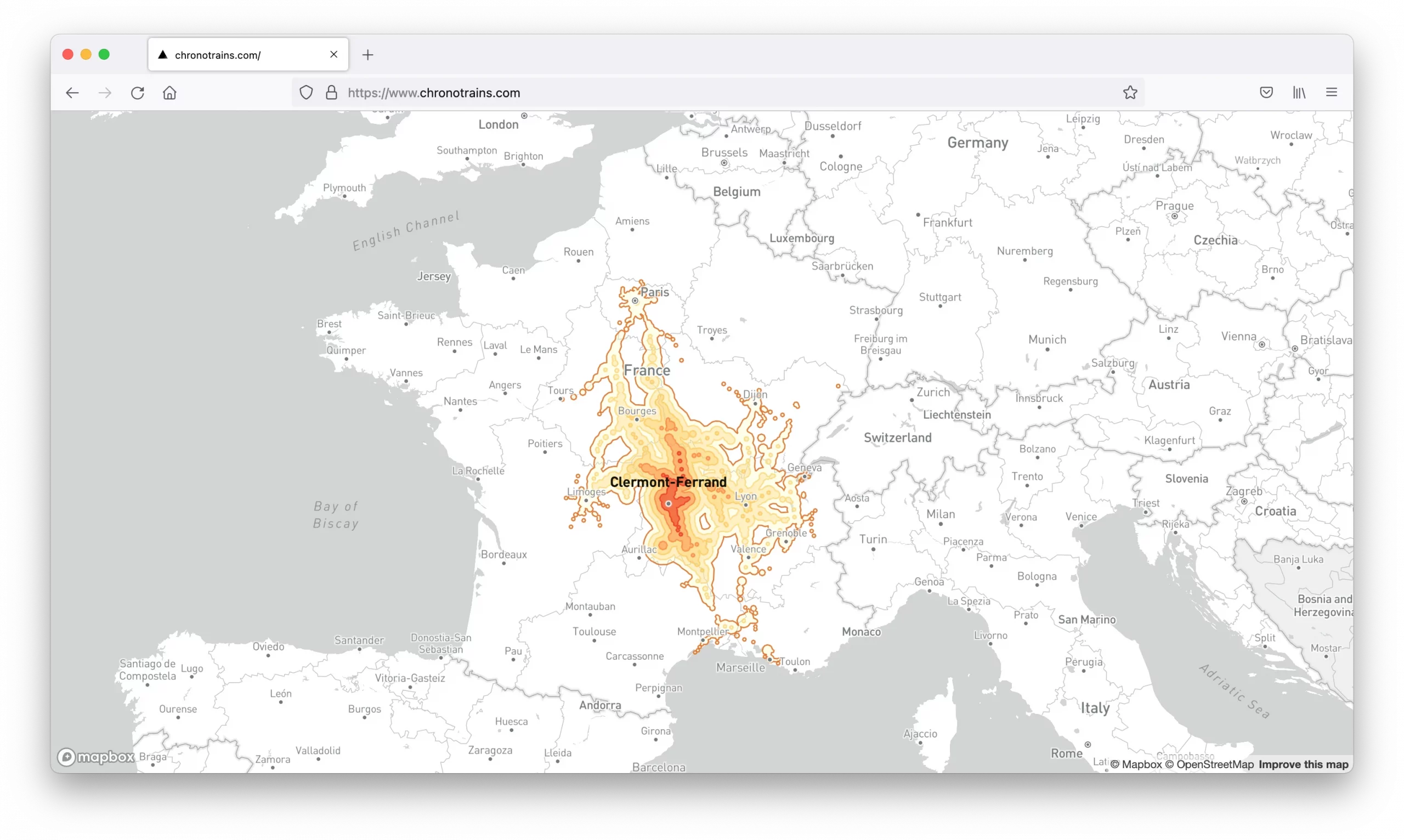This screenshot has height=840, width=1404.
Task: Click the Luxembourg label
Action: click(802, 238)
